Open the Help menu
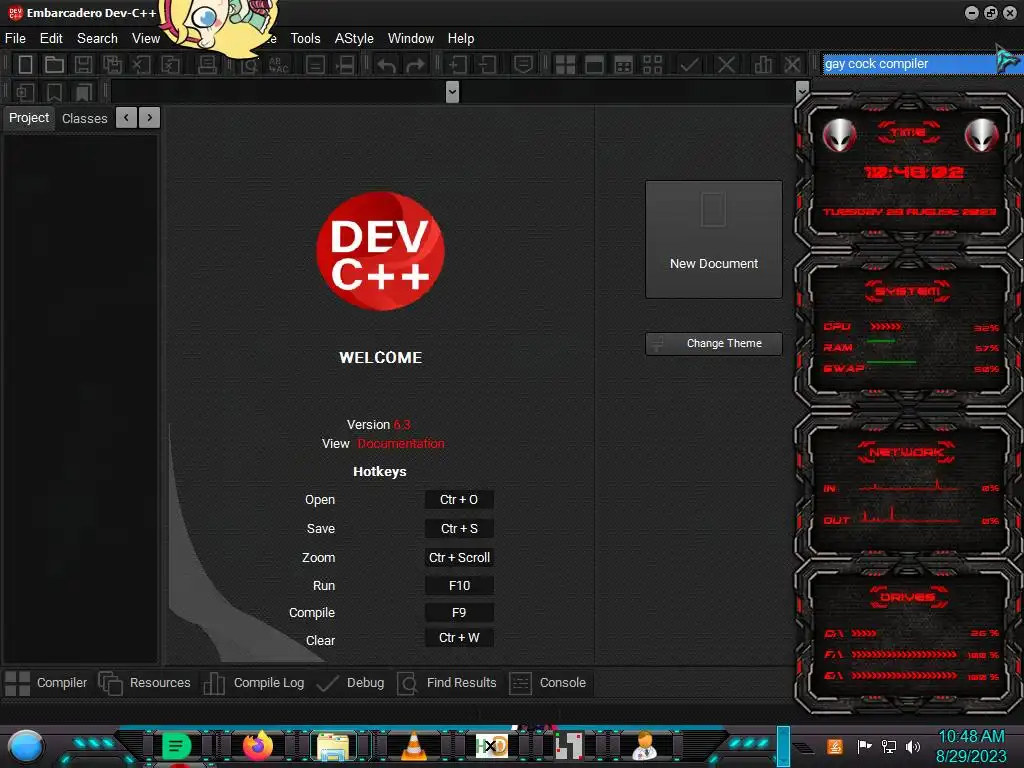 coord(460,39)
